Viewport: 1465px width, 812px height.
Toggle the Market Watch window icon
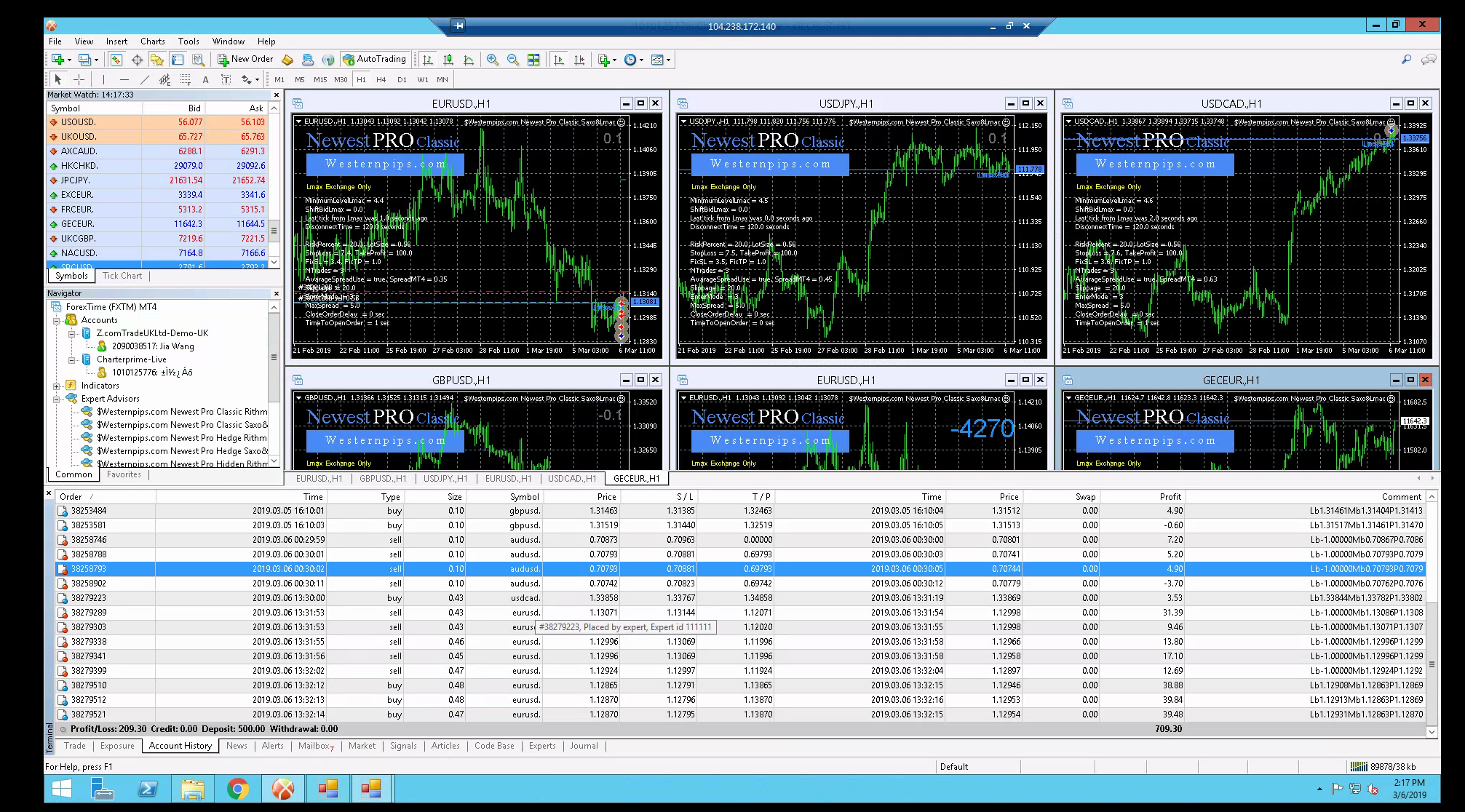[x=116, y=60]
